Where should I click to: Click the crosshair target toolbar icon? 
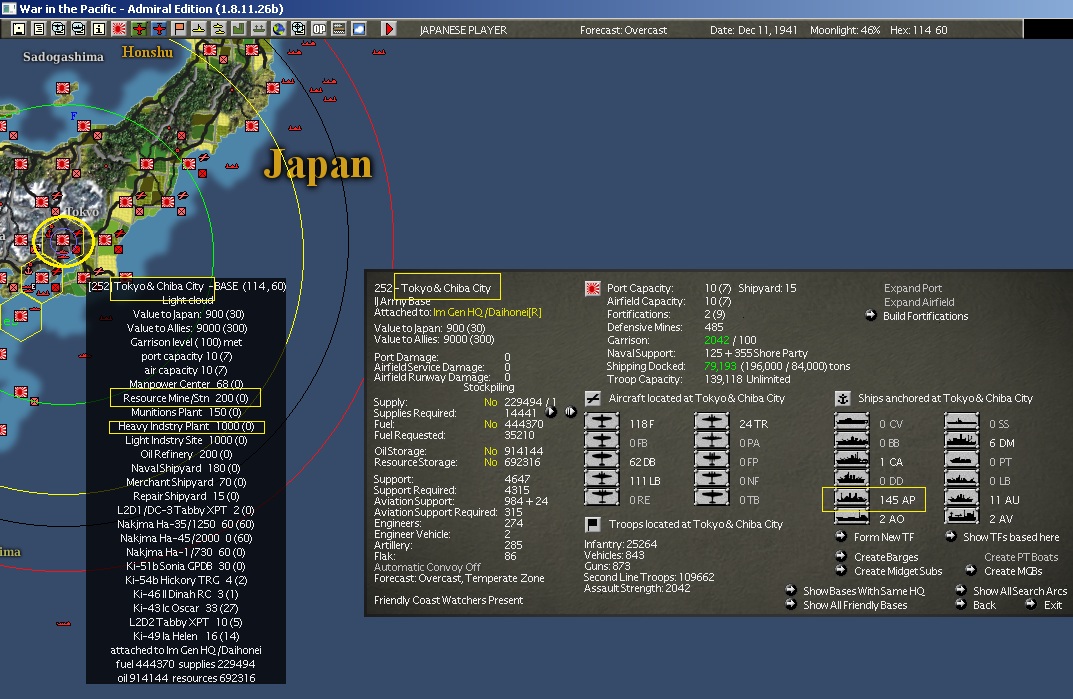299,29
